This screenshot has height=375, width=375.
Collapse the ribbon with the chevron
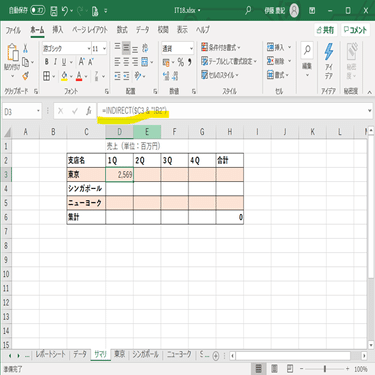coord(369,92)
